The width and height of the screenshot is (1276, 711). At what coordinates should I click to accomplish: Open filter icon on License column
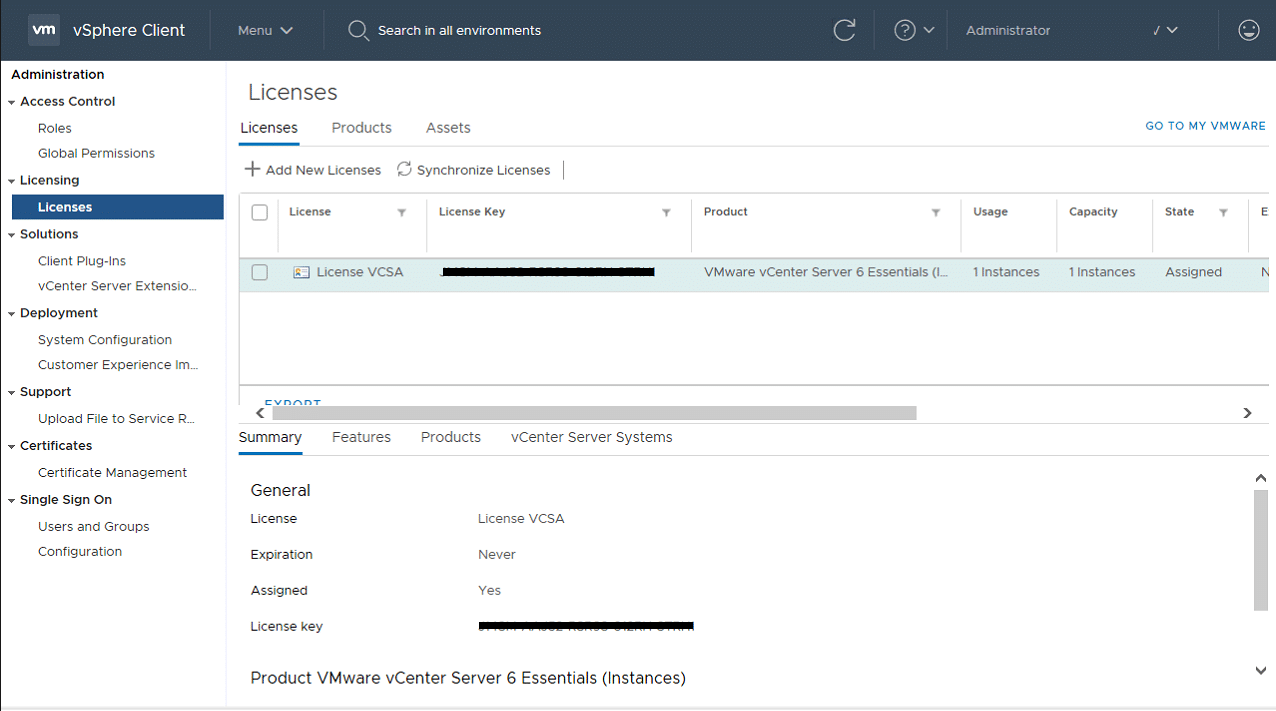(402, 212)
